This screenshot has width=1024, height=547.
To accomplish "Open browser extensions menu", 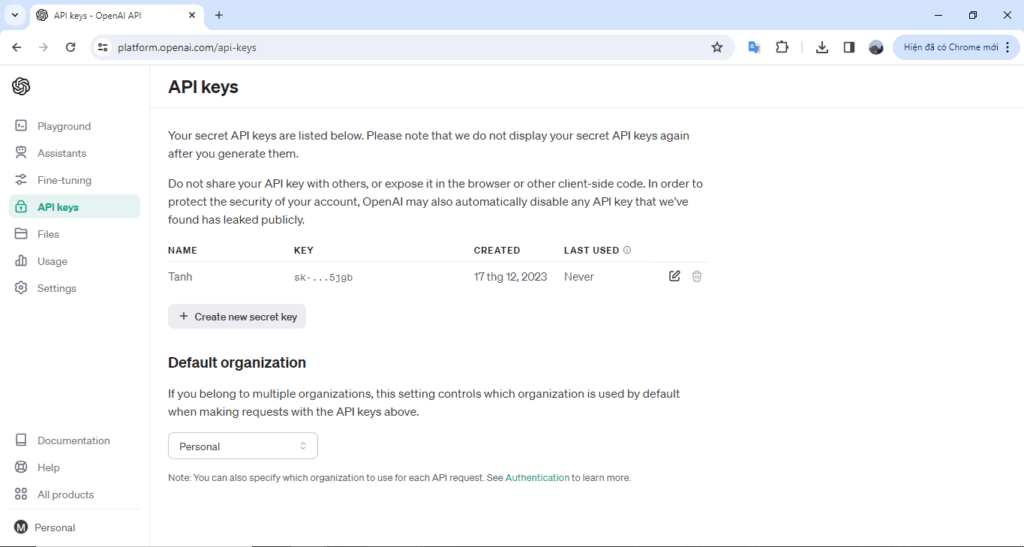I will [x=782, y=47].
